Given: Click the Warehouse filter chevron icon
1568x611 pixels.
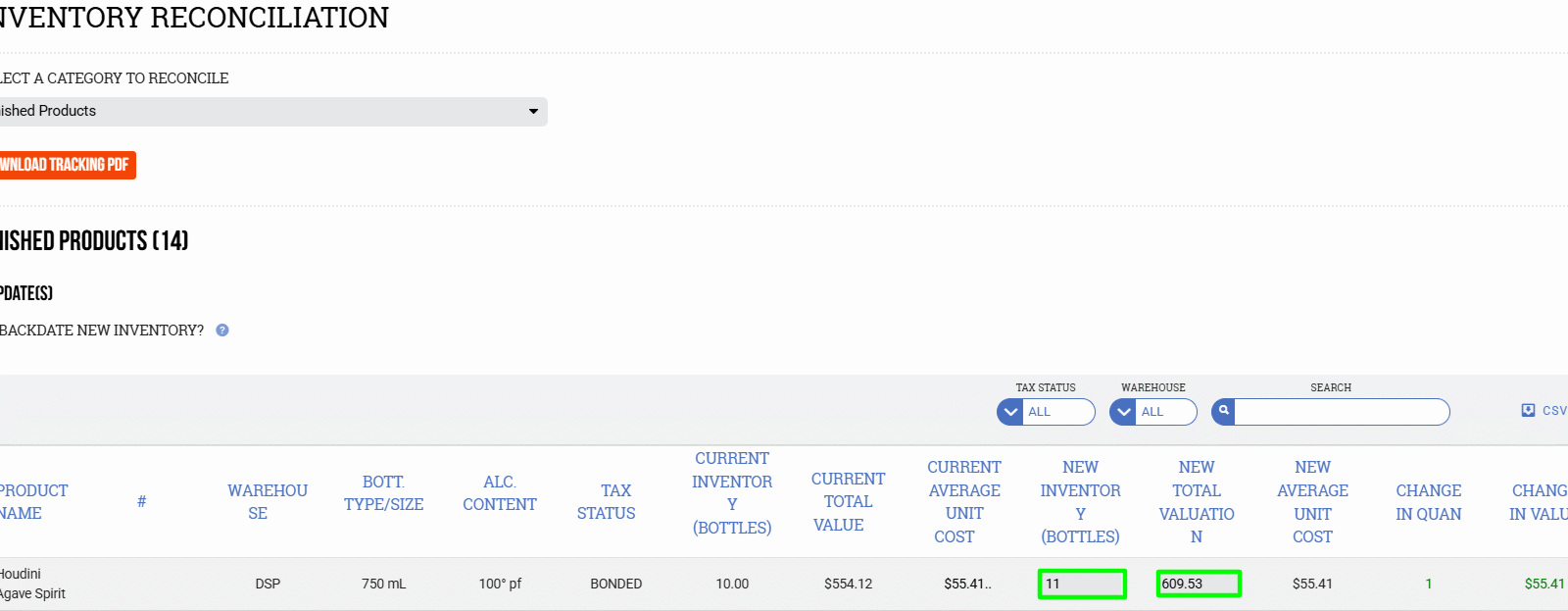Looking at the screenshot, I should [1123, 412].
